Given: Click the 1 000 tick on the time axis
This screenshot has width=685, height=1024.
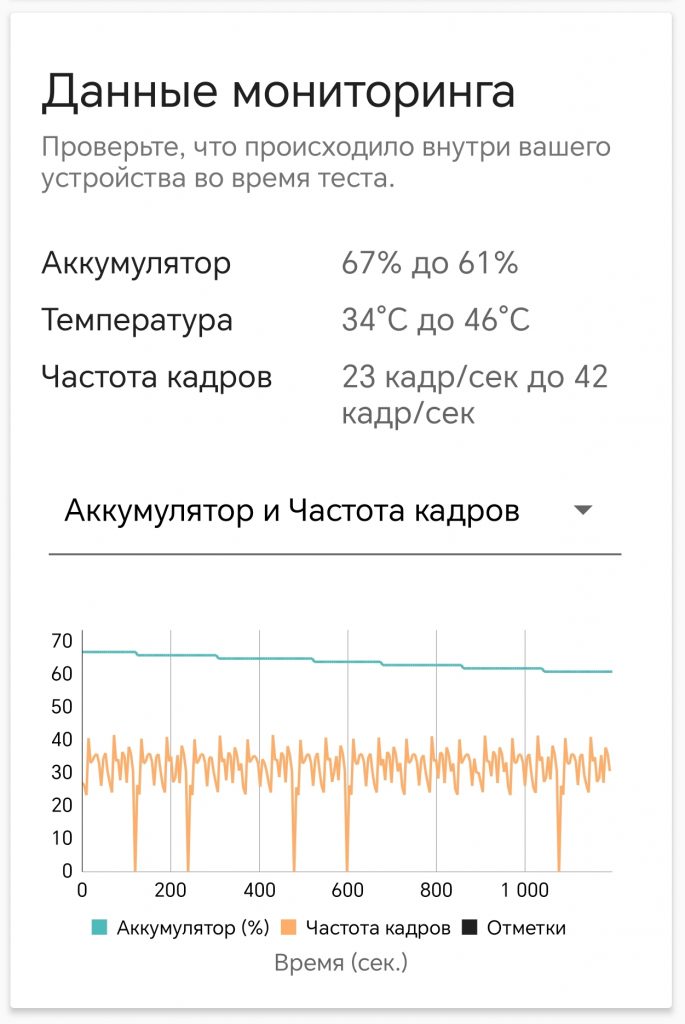Looking at the screenshot, I should [x=525, y=890].
